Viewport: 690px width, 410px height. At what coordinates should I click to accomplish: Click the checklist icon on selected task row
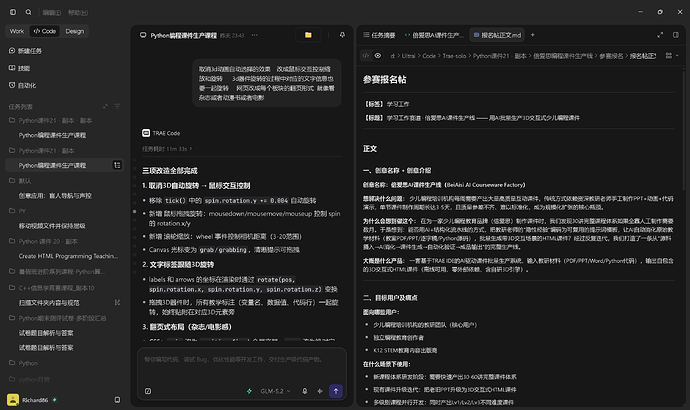tap(117, 165)
